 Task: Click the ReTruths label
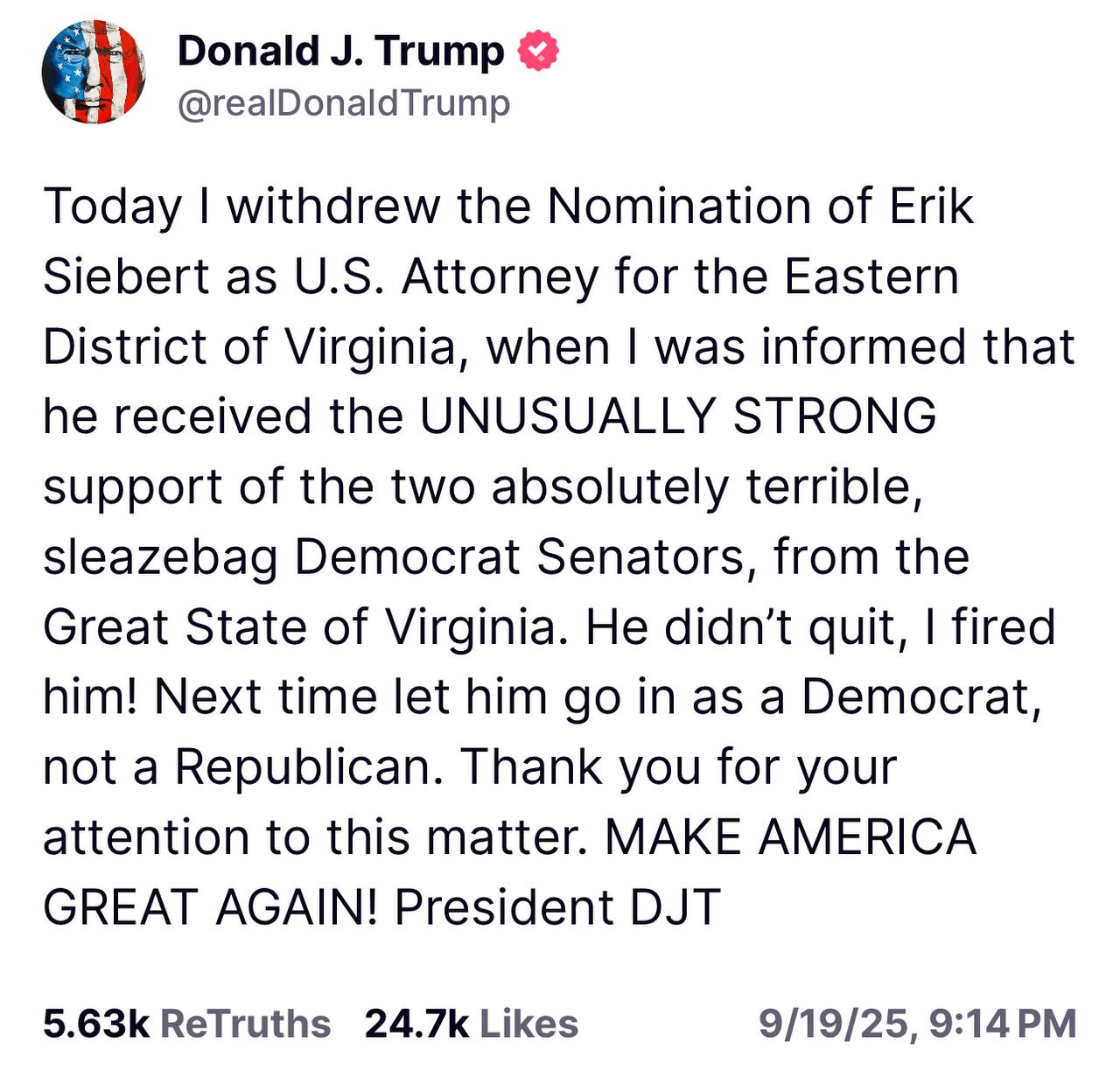(246, 1024)
